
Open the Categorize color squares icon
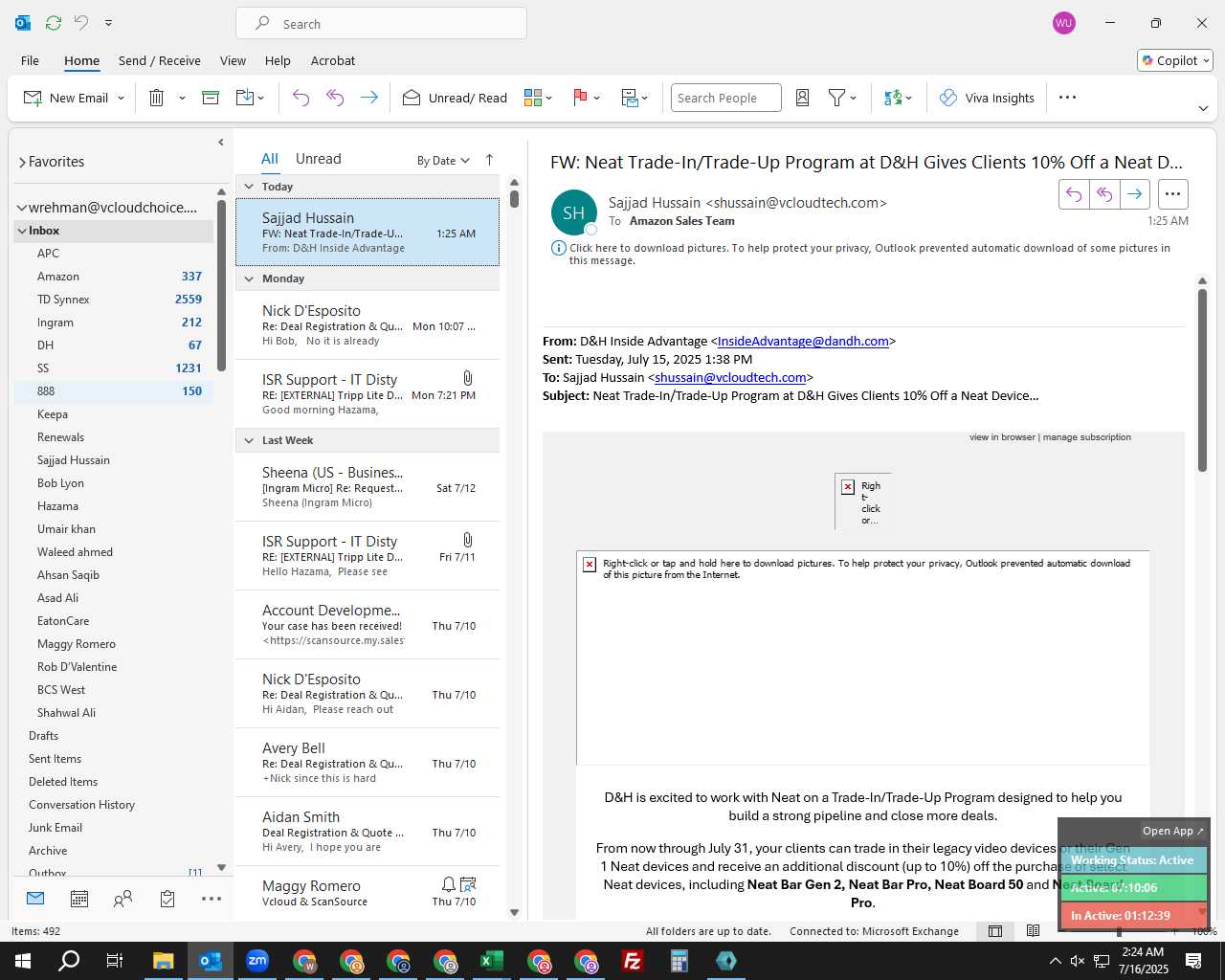coord(533,98)
